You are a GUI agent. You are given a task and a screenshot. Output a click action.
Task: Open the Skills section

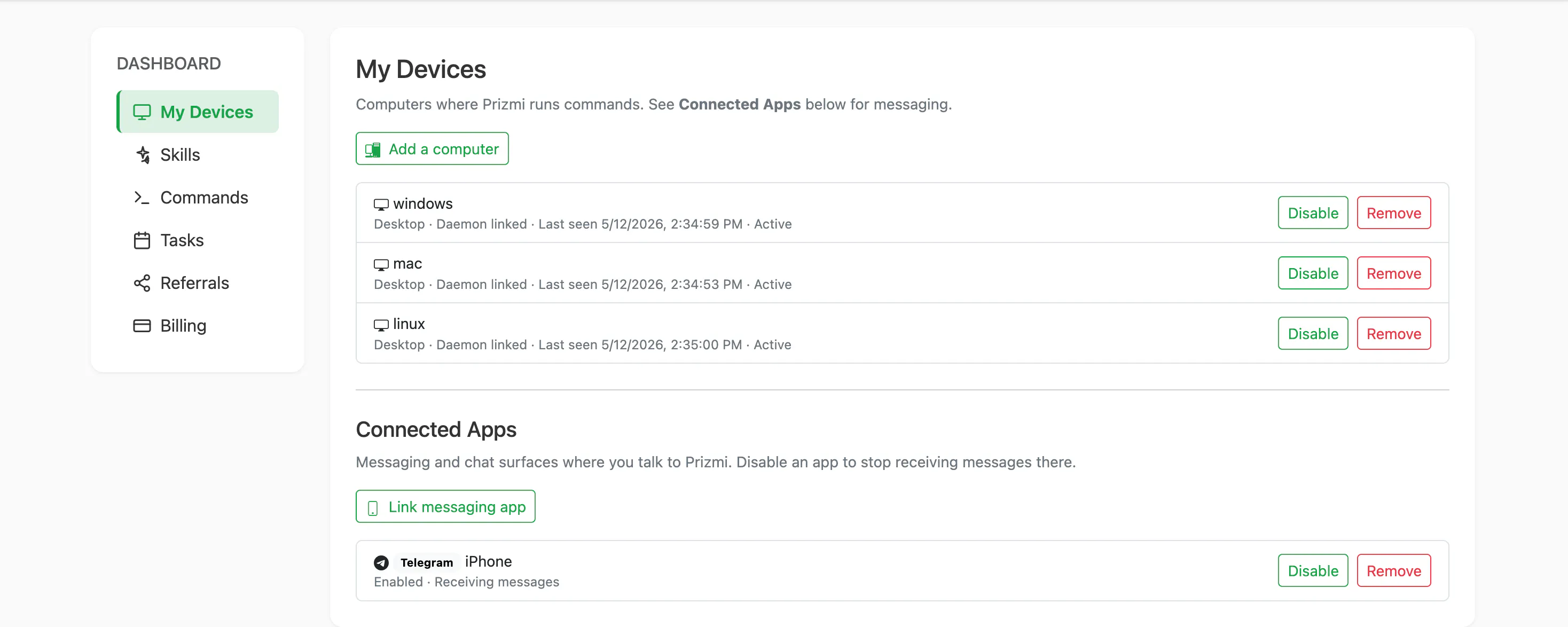[198, 155]
